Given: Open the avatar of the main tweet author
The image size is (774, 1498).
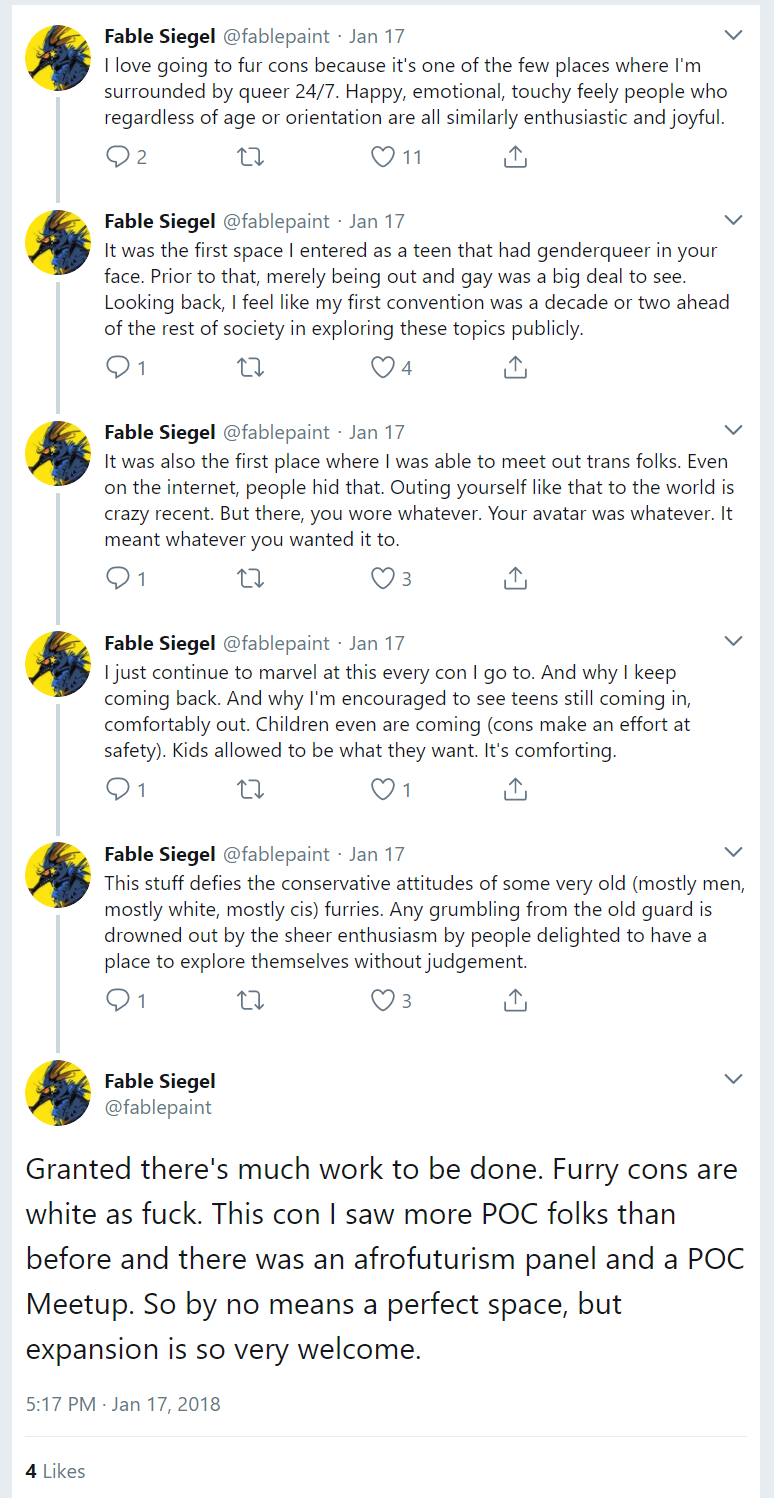Looking at the screenshot, I should 58,1093.
